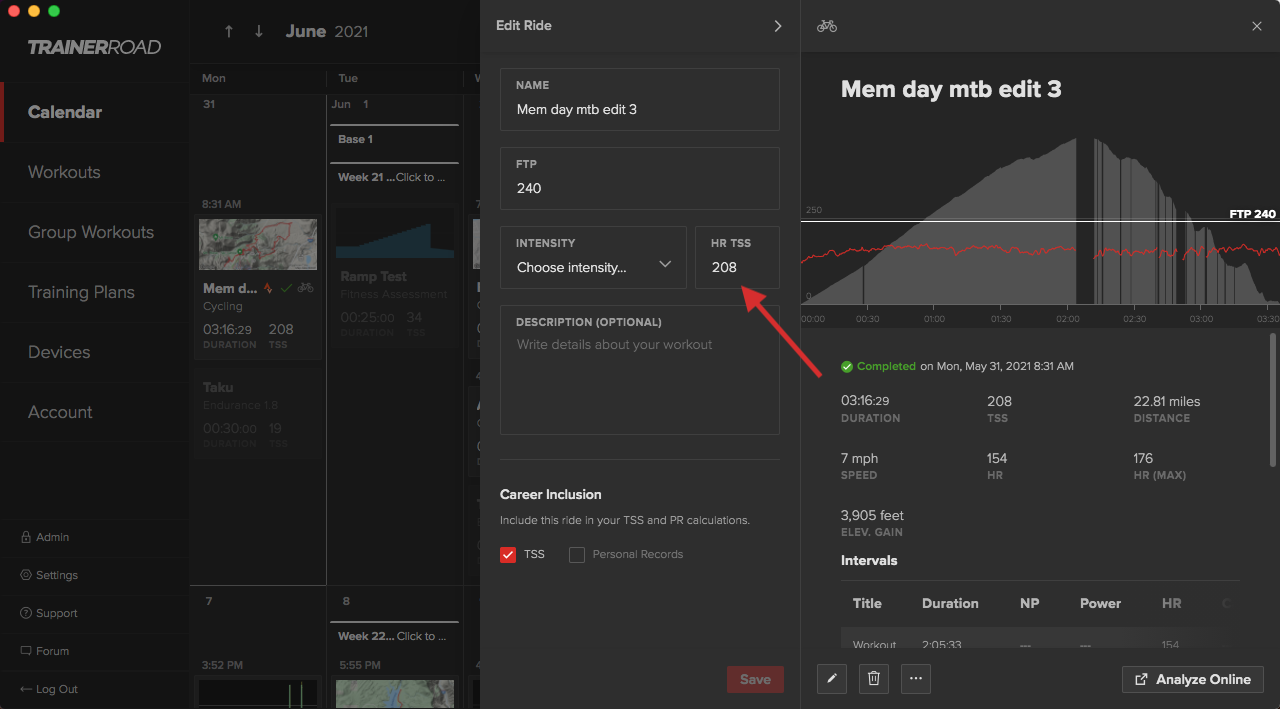Open the Workouts section
Screen dimensions: 1280x709
click(64, 172)
